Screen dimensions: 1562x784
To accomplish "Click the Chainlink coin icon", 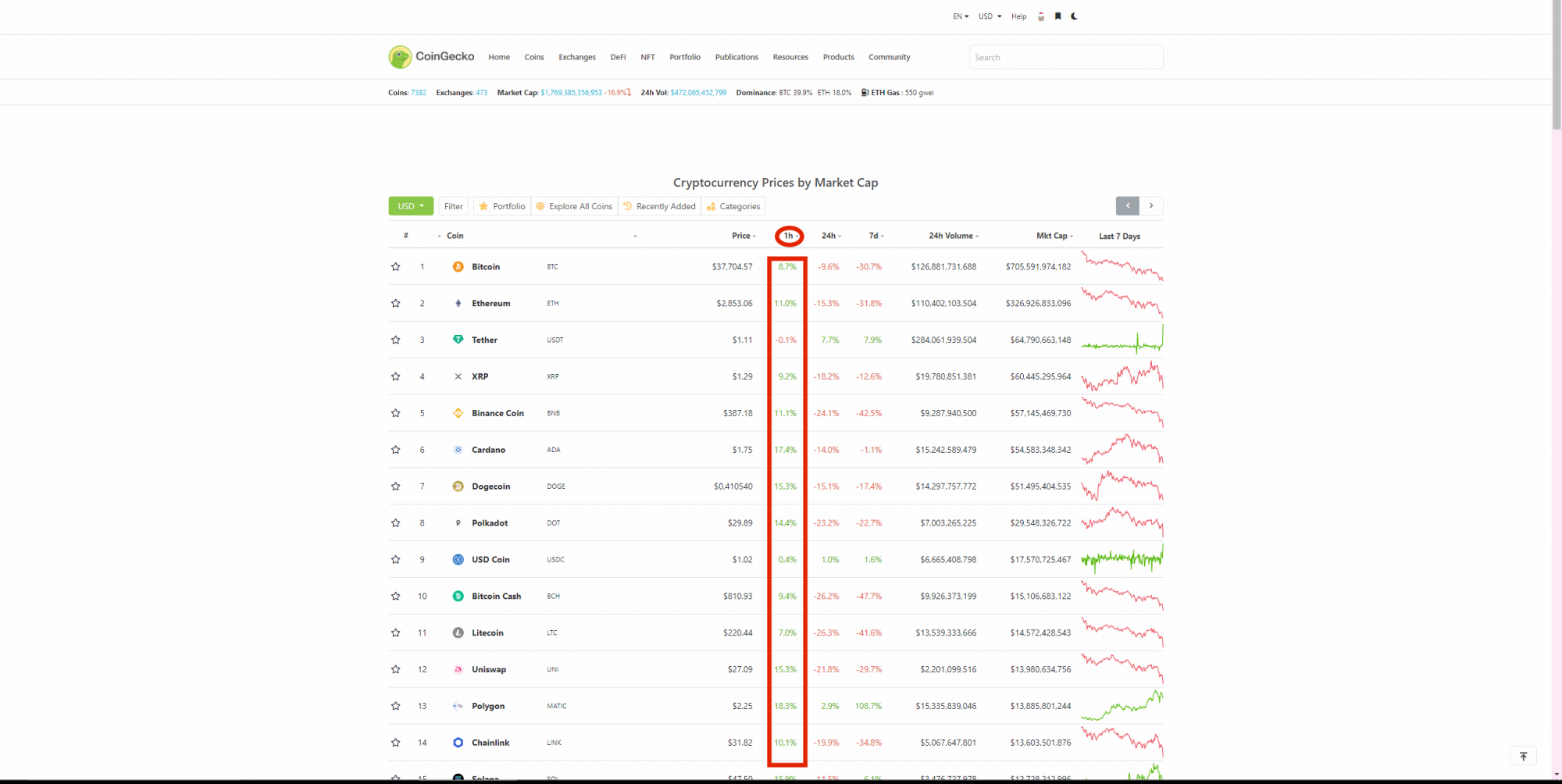I will (458, 743).
